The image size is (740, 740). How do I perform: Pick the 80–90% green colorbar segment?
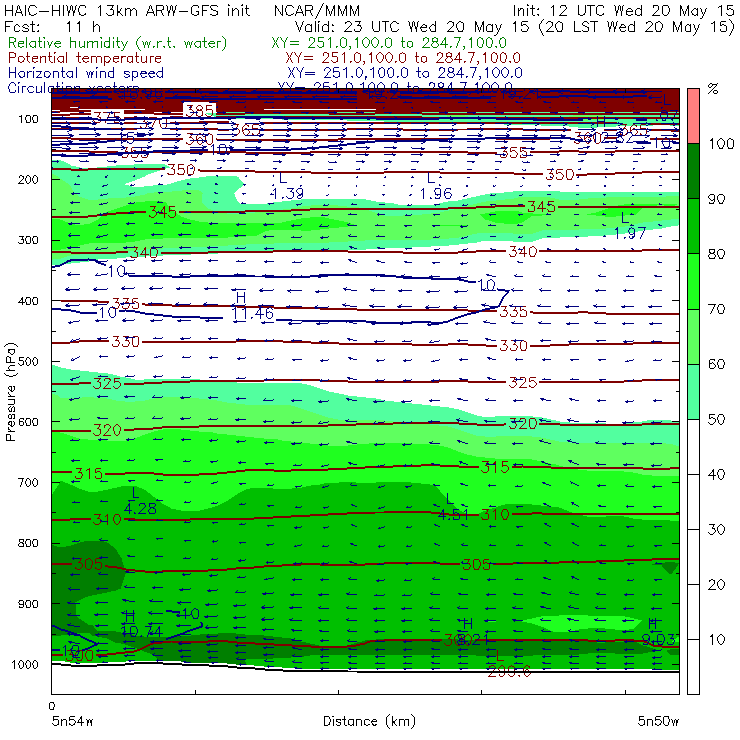(x=693, y=226)
